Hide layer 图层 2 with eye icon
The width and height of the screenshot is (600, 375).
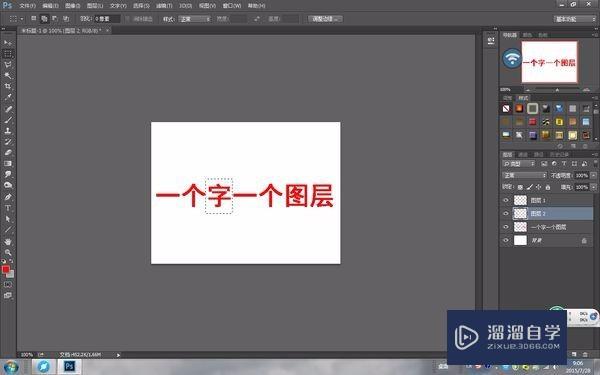[506, 214]
